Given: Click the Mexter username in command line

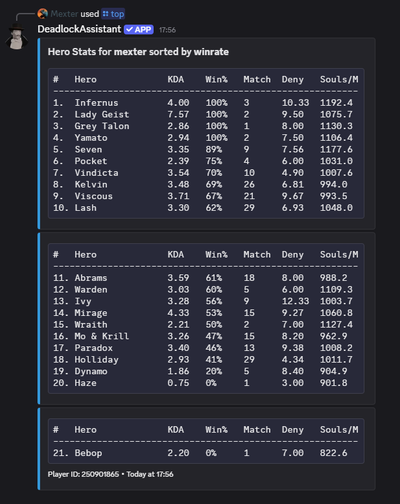Looking at the screenshot, I should 64,14.
